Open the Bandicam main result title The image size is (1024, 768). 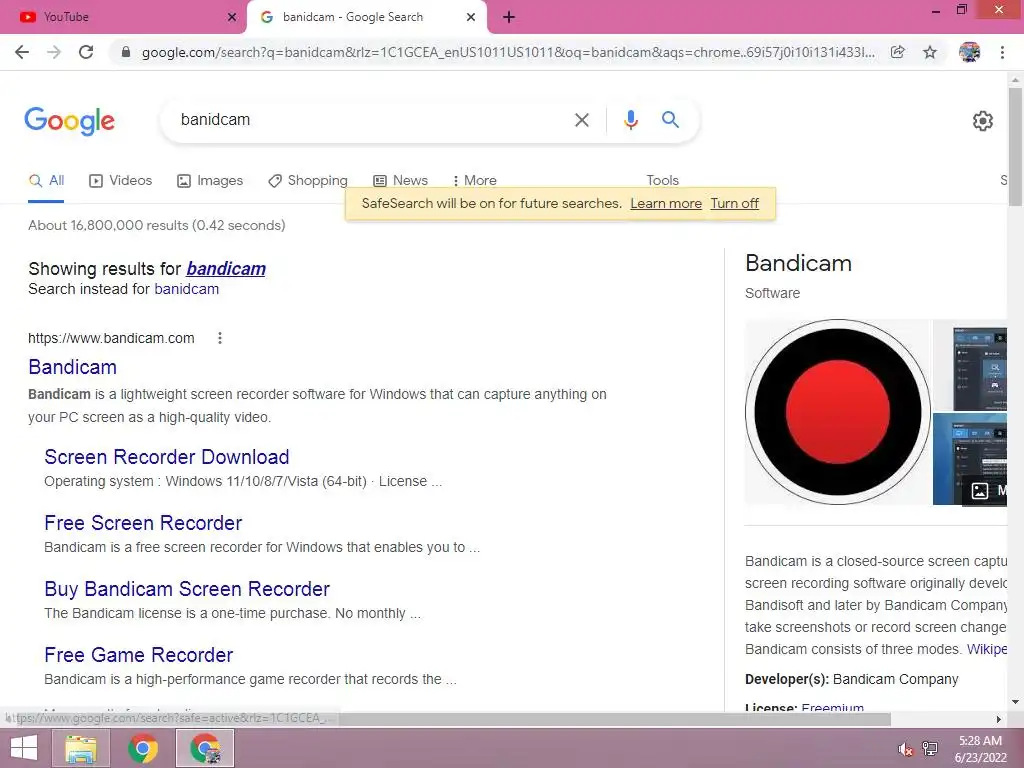point(72,367)
